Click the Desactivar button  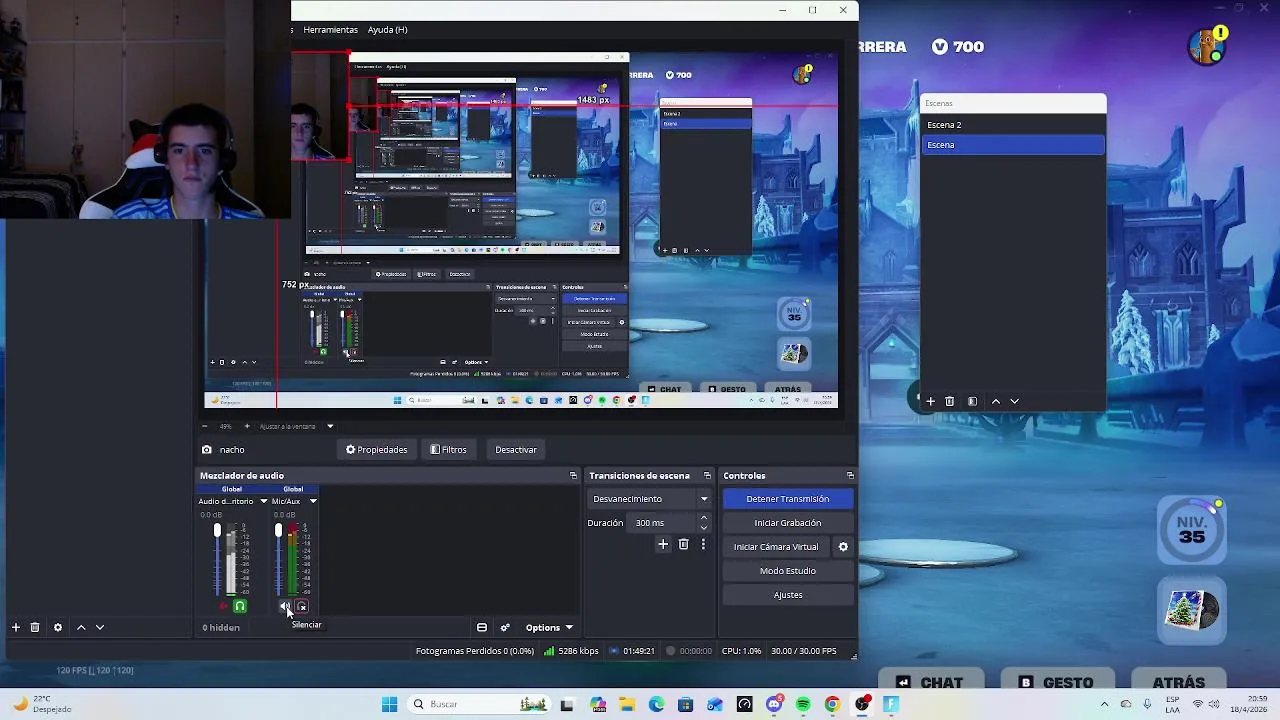point(516,449)
